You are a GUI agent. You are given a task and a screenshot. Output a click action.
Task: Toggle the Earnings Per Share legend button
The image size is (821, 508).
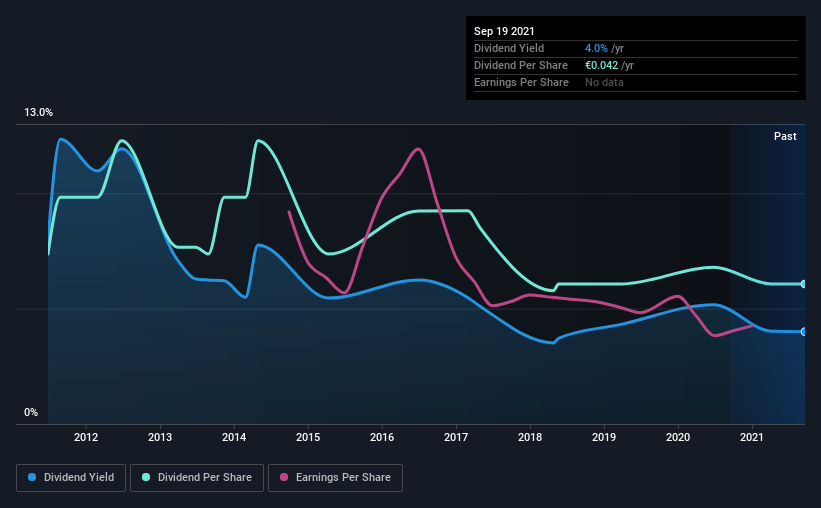335,478
